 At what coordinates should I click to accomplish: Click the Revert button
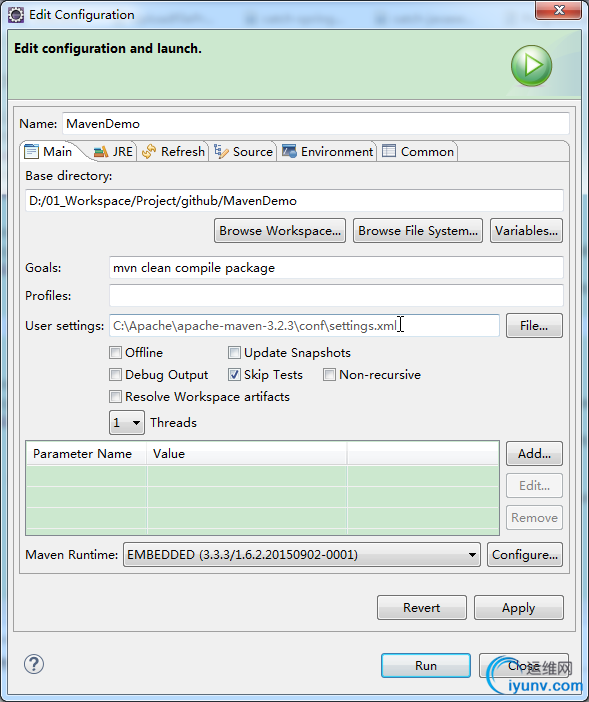422,608
